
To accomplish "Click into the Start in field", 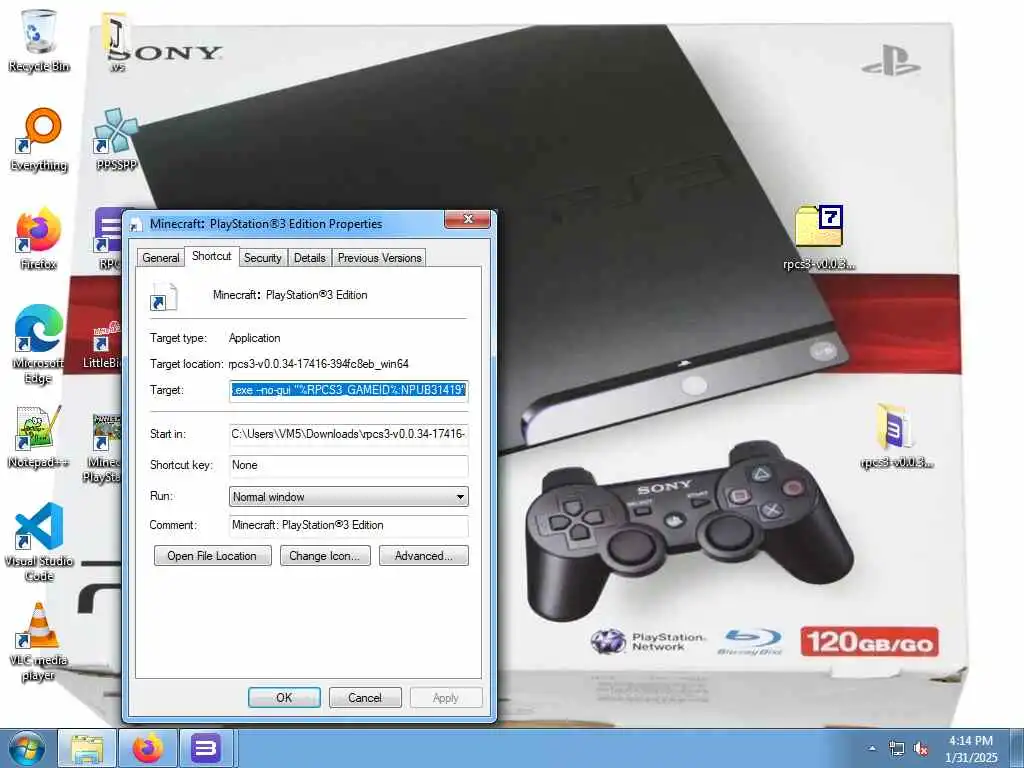I will pos(349,434).
